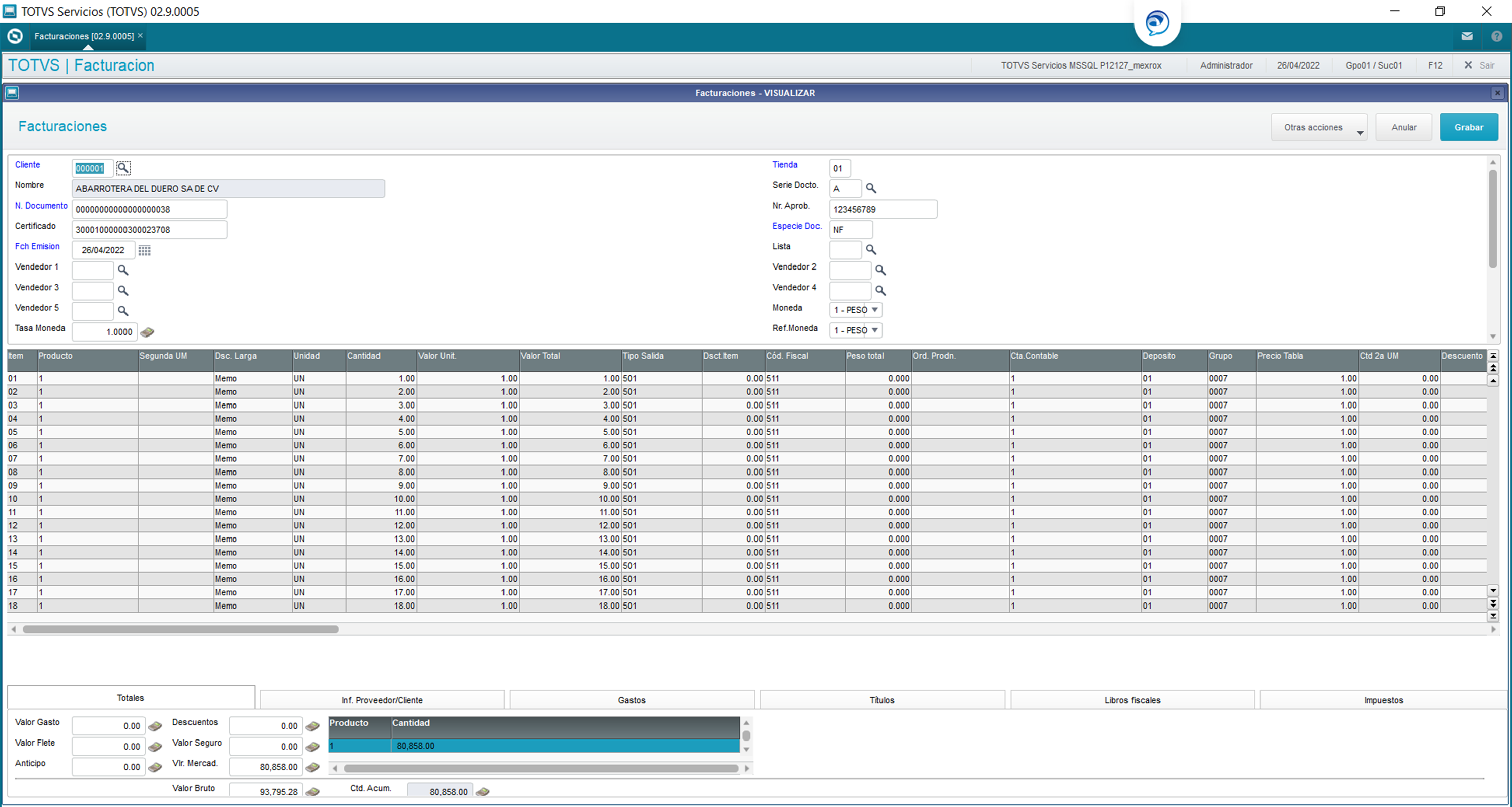This screenshot has height=807, width=1512.
Task: Click the product totals horizontal scrollbar
Action: click(x=541, y=768)
